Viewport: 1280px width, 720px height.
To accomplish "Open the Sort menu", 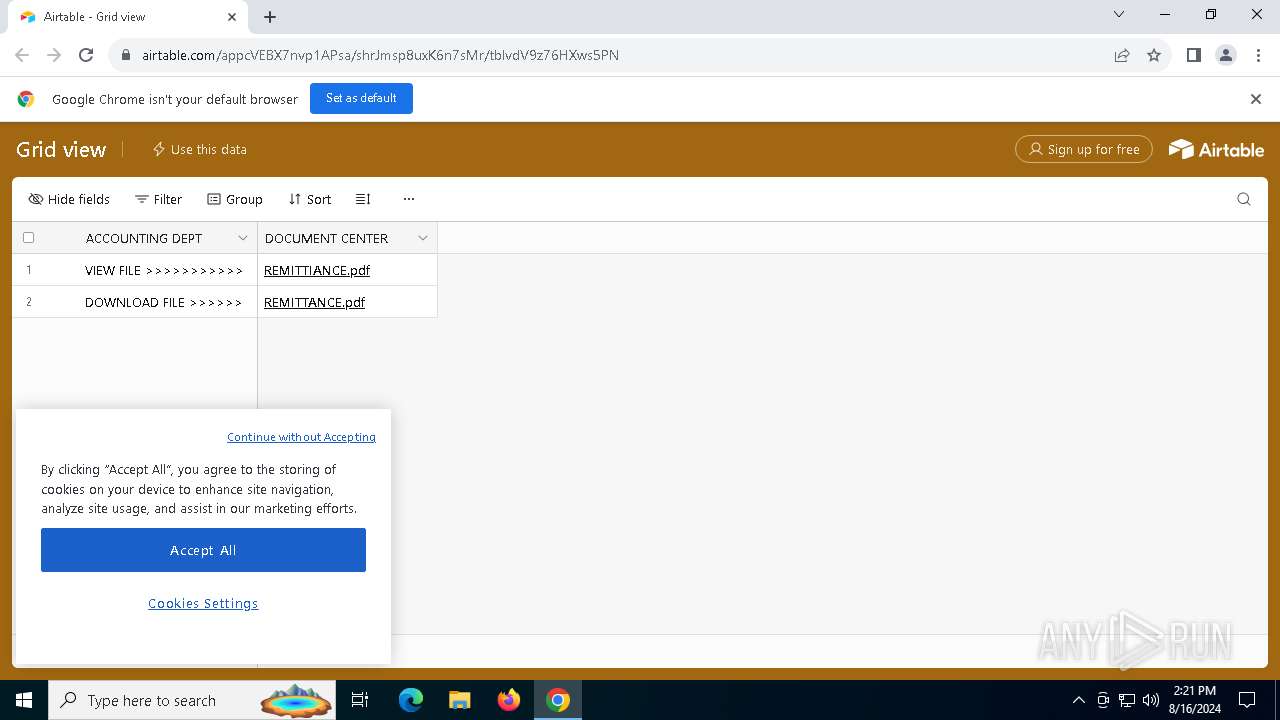I will coord(310,199).
